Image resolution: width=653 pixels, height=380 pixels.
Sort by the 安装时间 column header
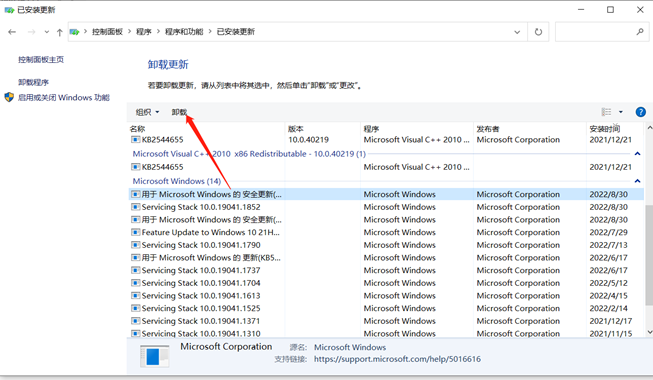pyautogui.click(x=605, y=129)
